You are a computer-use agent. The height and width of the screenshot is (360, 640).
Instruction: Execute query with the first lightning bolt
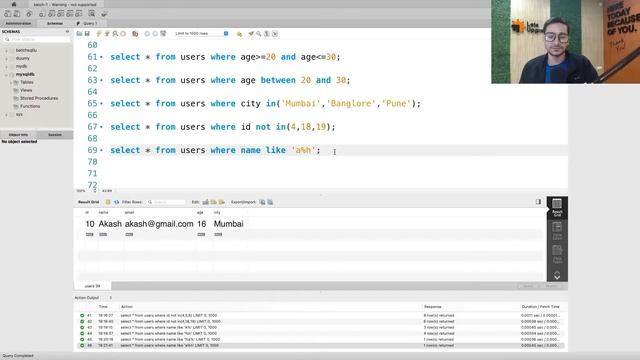tap(99, 33)
